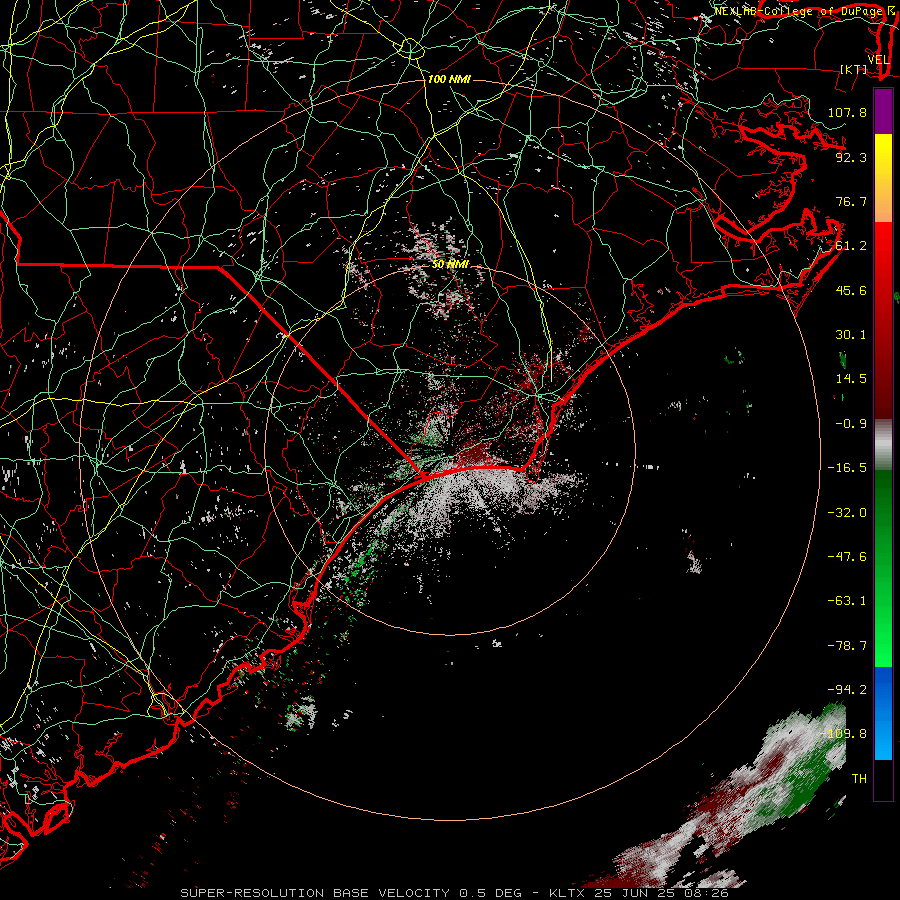The height and width of the screenshot is (900, 900).
Task: Click the -109.8 velocity scale value
Action: [844, 734]
